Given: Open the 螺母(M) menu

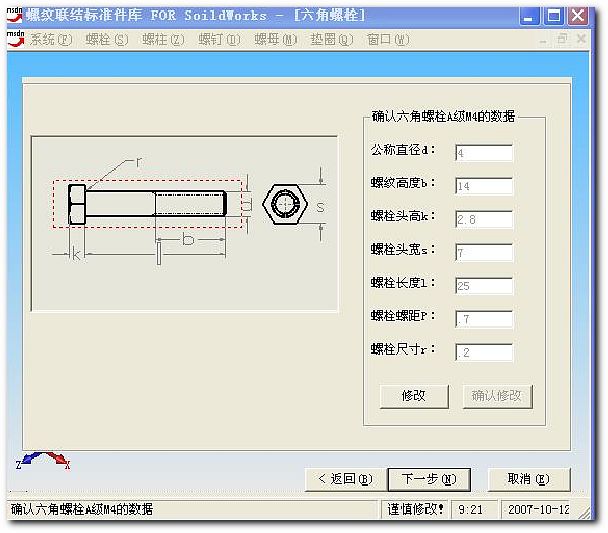Looking at the screenshot, I should click(x=276, y=40).
